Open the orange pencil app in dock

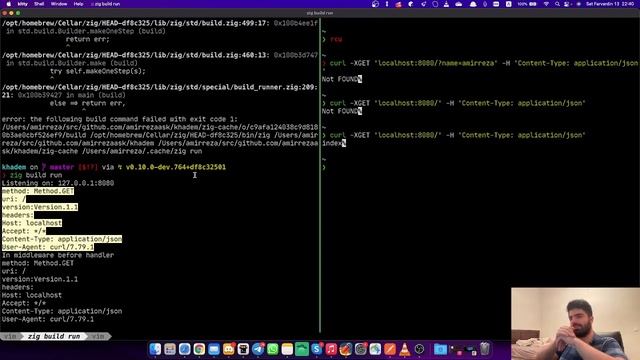coord(390,349)
